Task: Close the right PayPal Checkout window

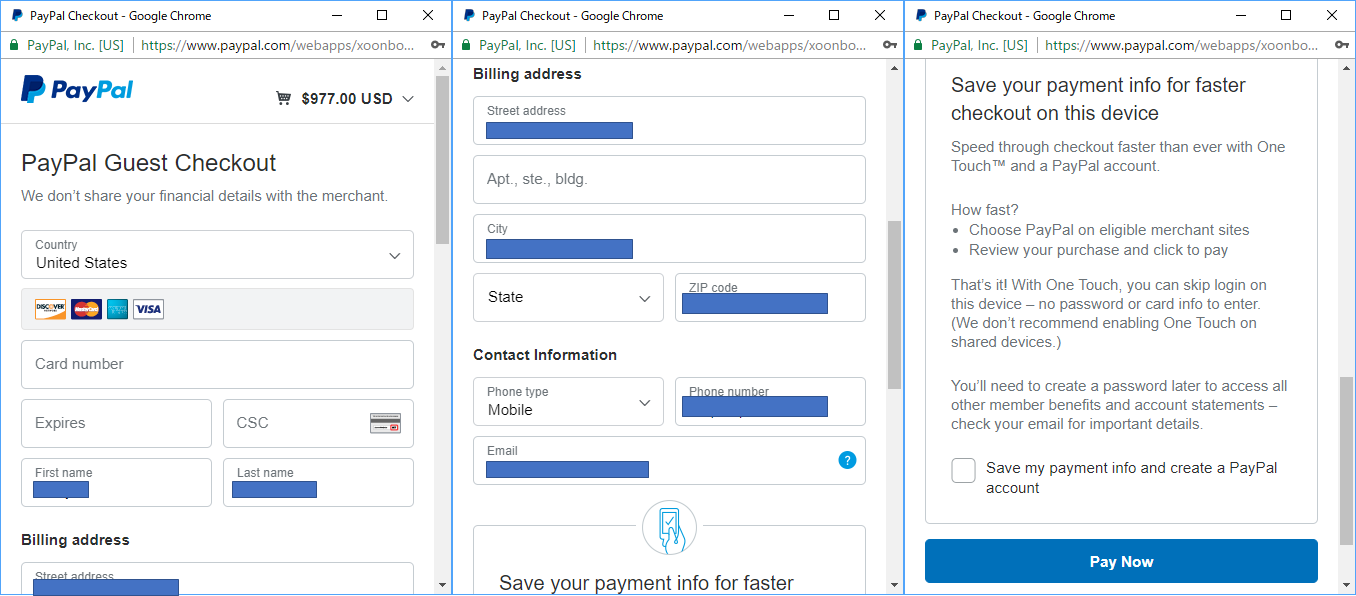Action: [1333, 15]
